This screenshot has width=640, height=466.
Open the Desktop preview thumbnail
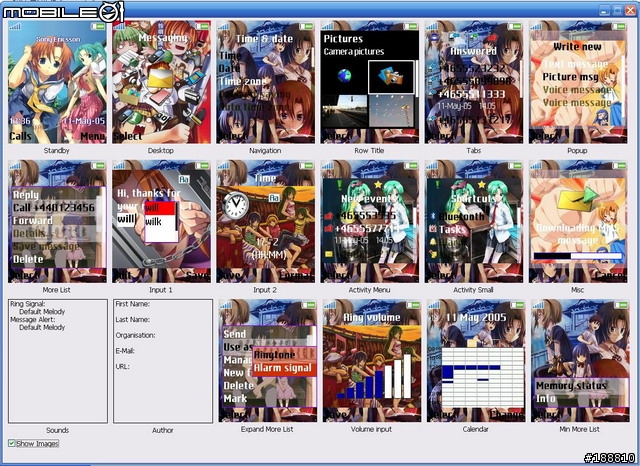[x=162, y=82]
